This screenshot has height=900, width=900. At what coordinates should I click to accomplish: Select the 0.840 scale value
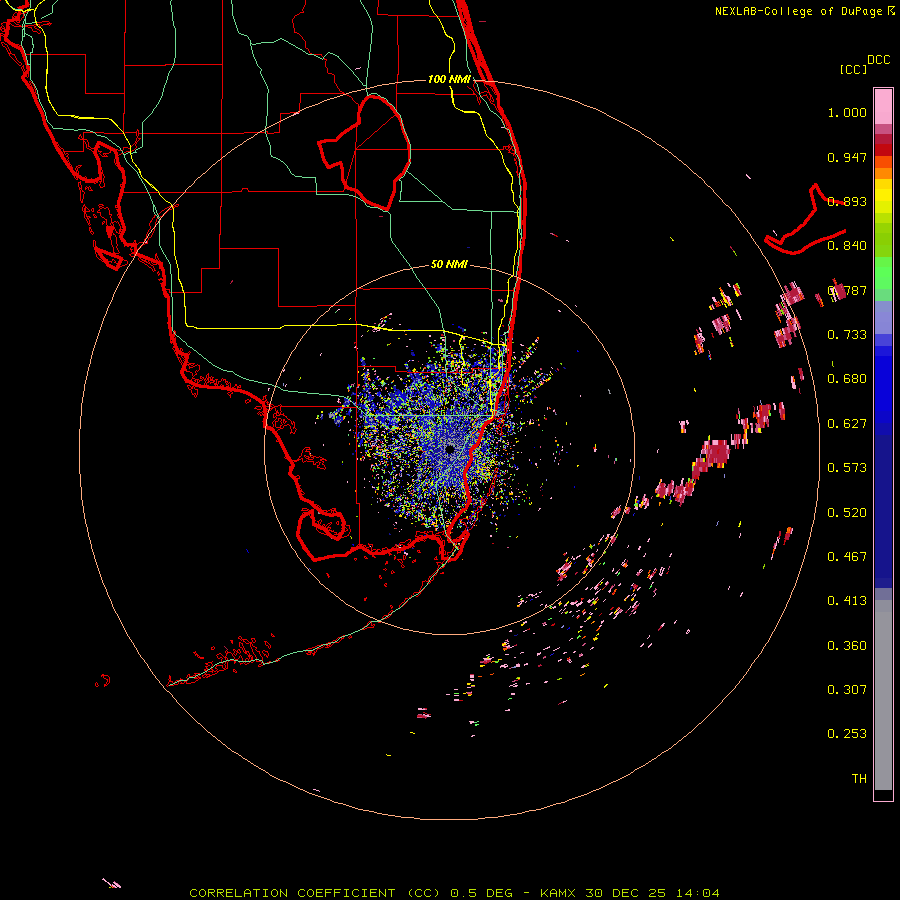pyautogui.click(x=847, y=246)
